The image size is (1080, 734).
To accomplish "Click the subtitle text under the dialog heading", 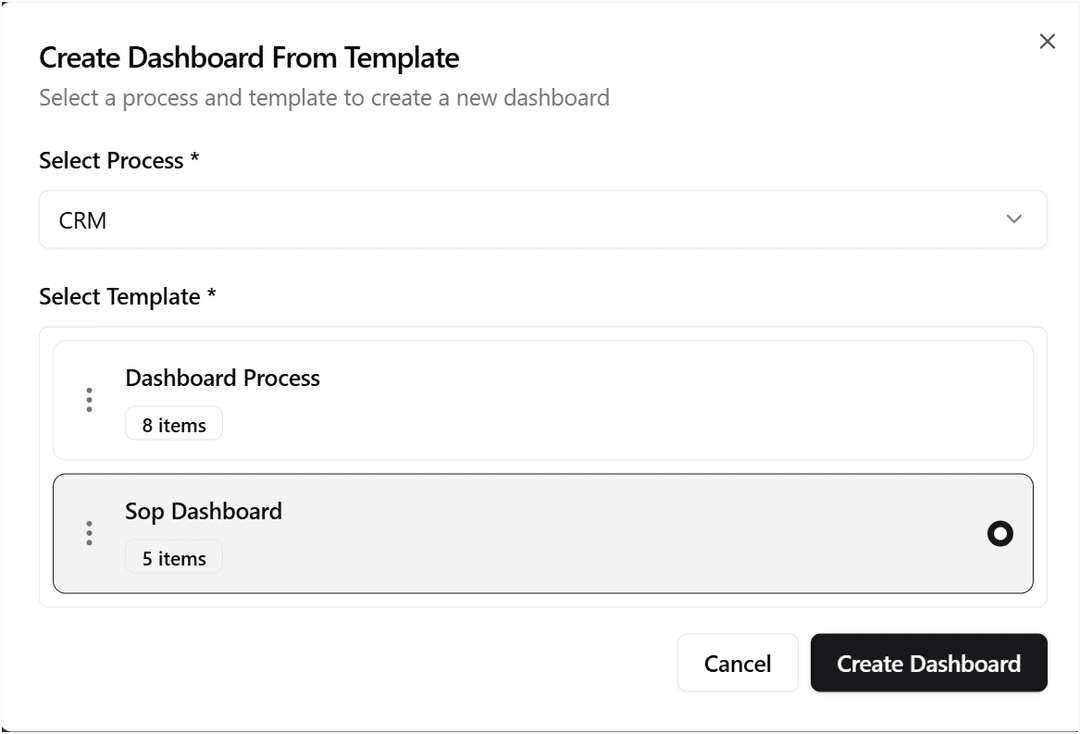I will point(324,98).
